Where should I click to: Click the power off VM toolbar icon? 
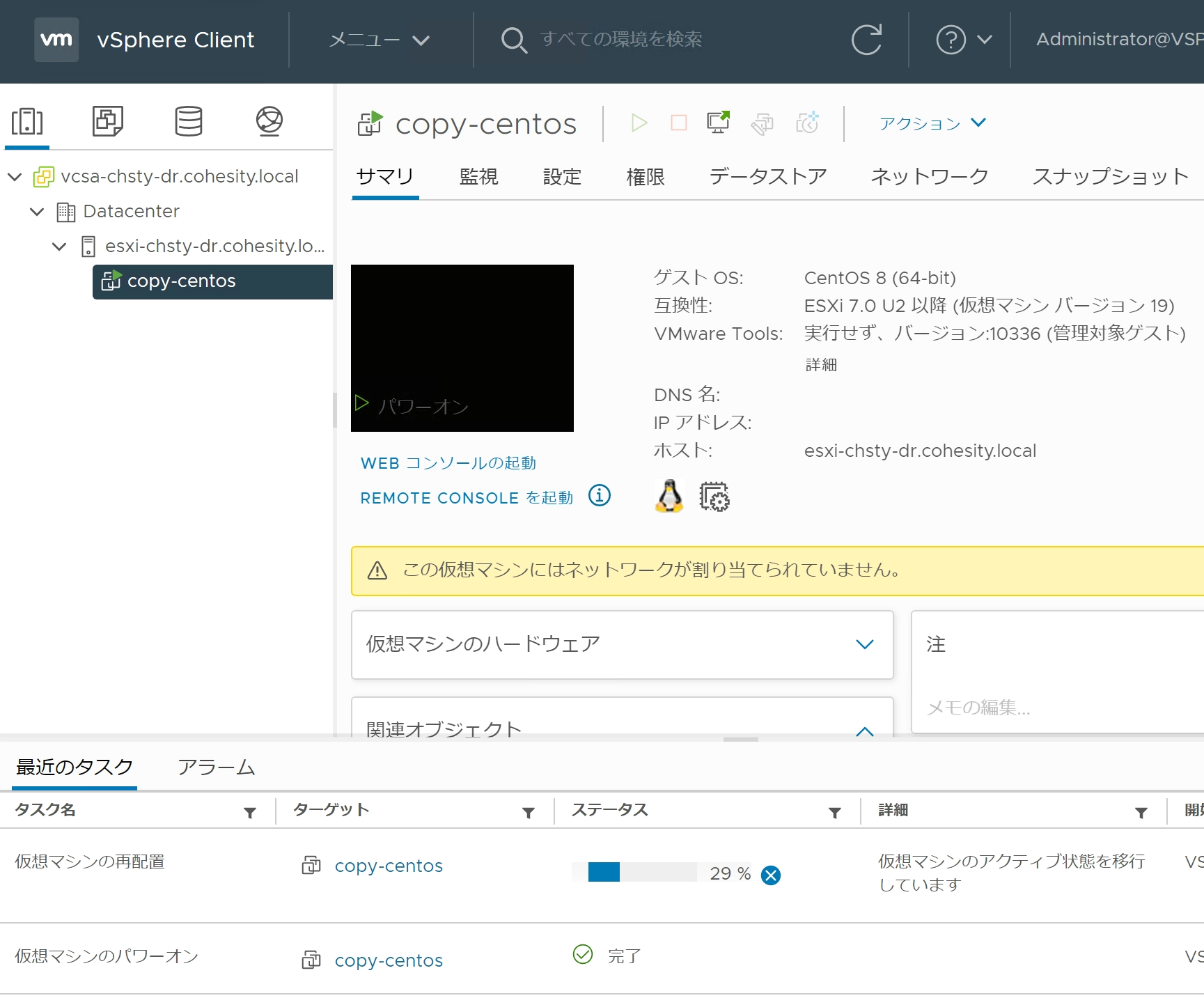pyautogui.click(x=679, y=123)
